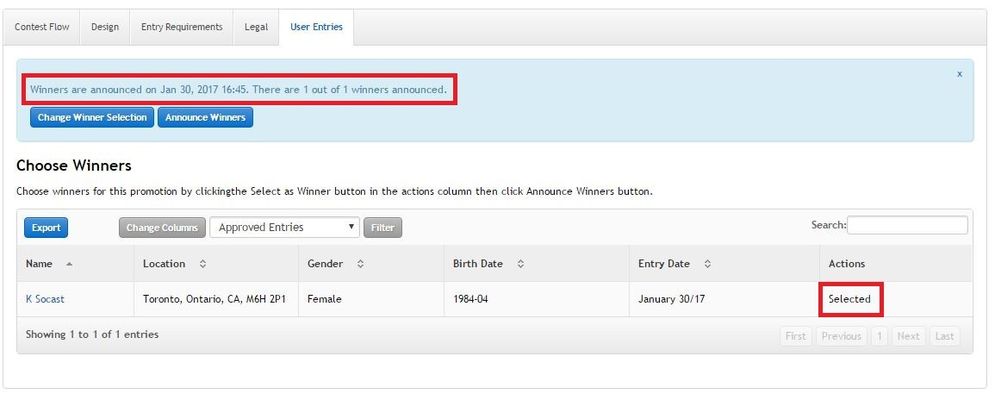Click the Change Winner Selection button
Viewport: 995px width, 400px height.
pyautogui.click(x=92, y=118)
